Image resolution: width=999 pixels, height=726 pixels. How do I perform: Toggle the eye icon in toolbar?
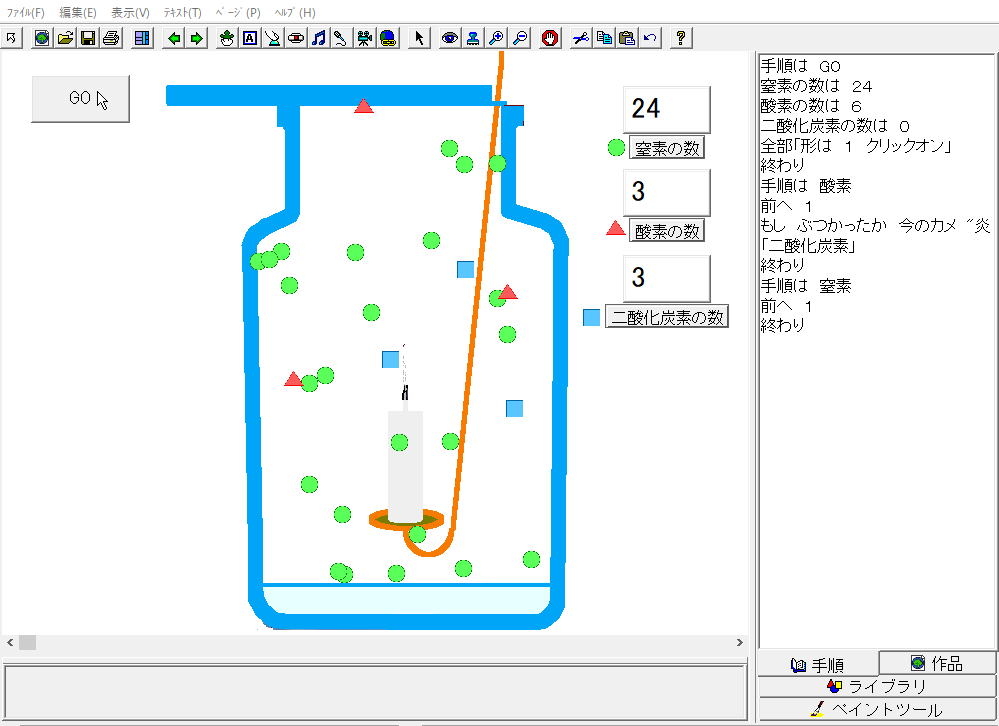450,38
